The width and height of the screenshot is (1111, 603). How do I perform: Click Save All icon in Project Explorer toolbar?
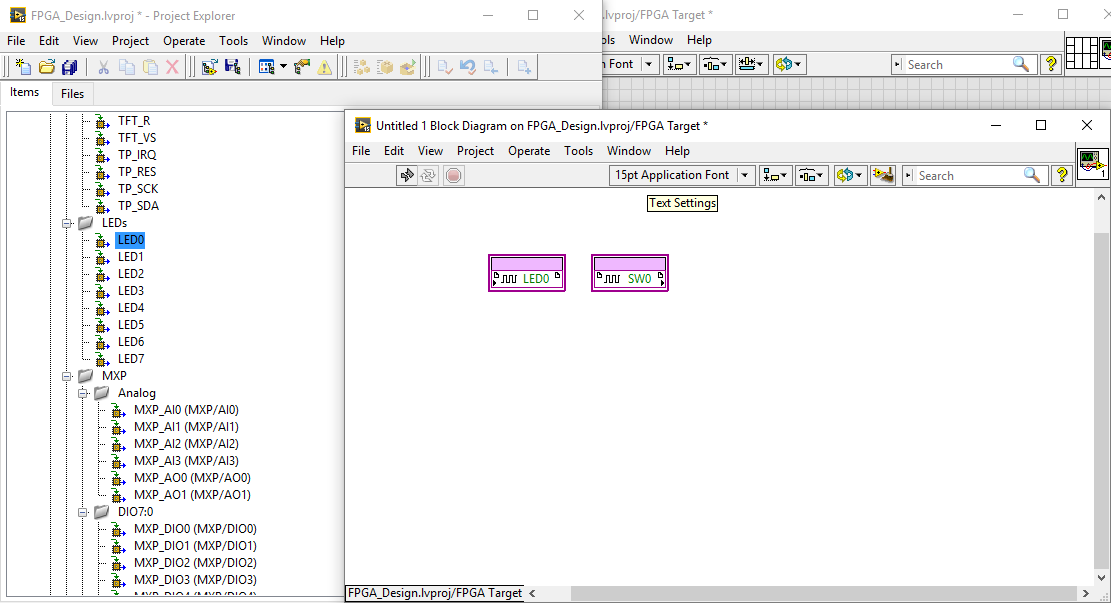pos(69,67)
